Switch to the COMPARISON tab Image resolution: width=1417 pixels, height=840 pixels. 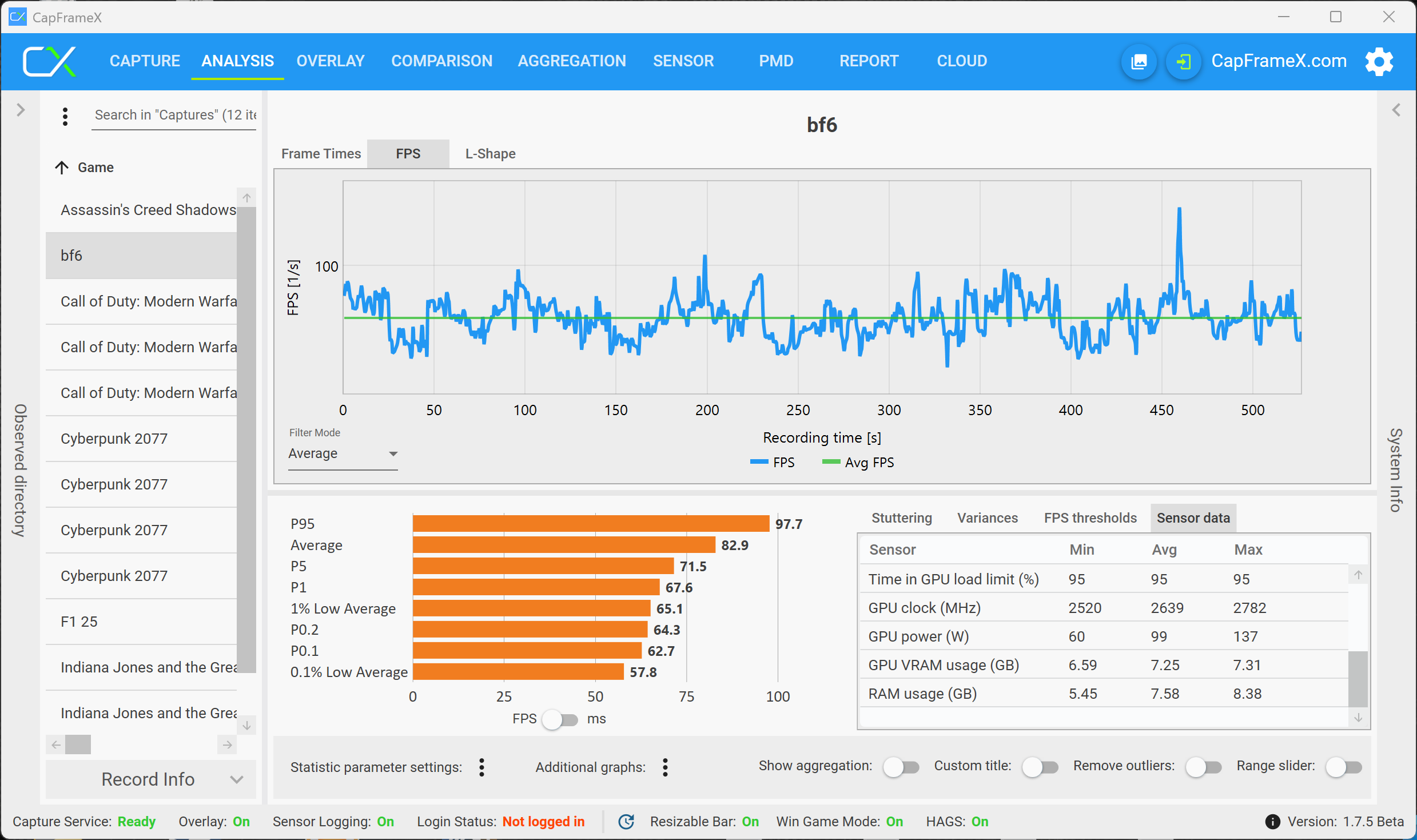pyautogui.click(x=441, y=61)
